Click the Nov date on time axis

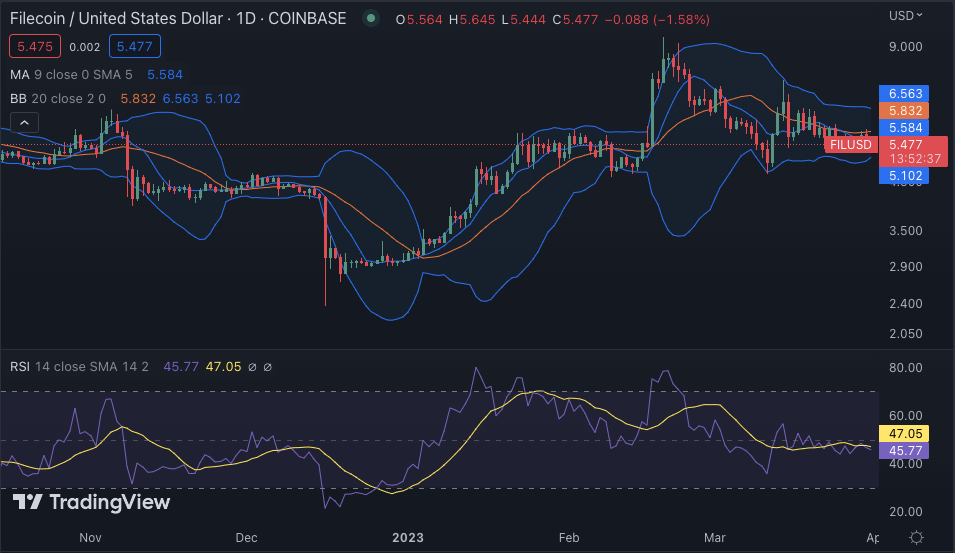[90, 538]
